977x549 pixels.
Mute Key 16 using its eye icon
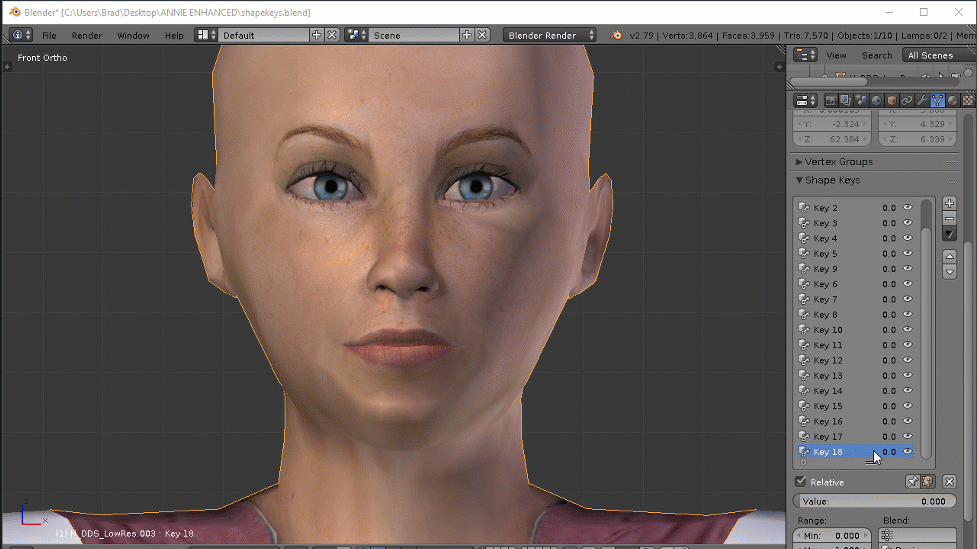[907, 421]
